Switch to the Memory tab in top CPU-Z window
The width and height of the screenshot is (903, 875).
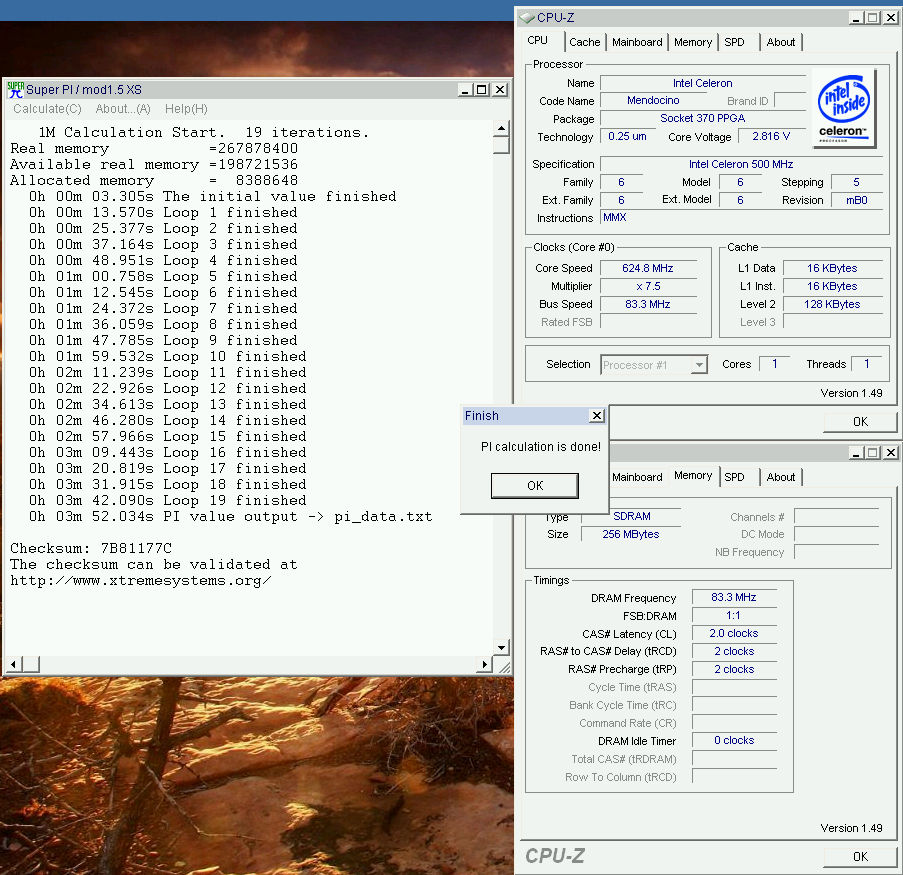click(x=693, y=42)
